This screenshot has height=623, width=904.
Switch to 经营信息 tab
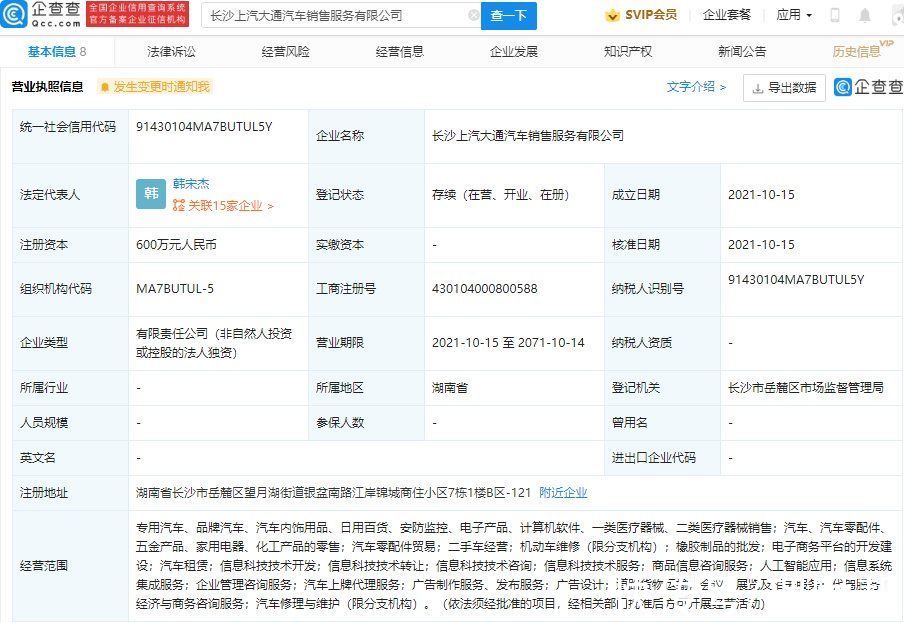pos(400,52)
